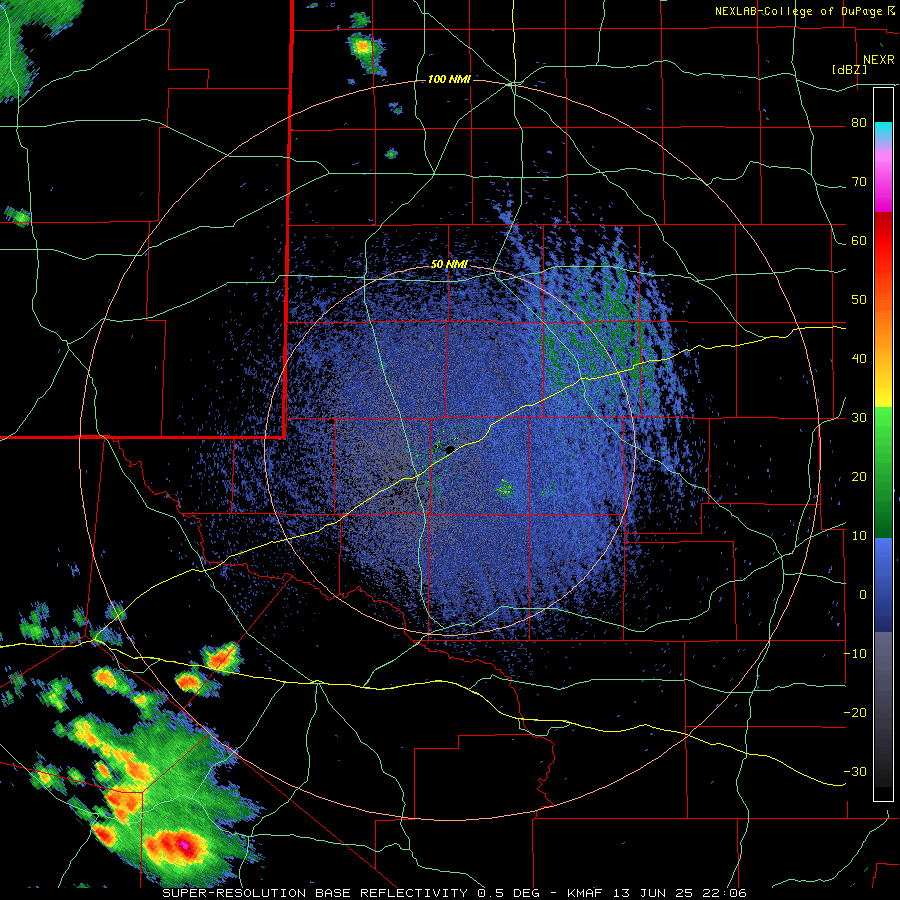Viewport: 900px width, 900px height.
Task: Click the 30 value on dBZ scale
Action: 859,418
